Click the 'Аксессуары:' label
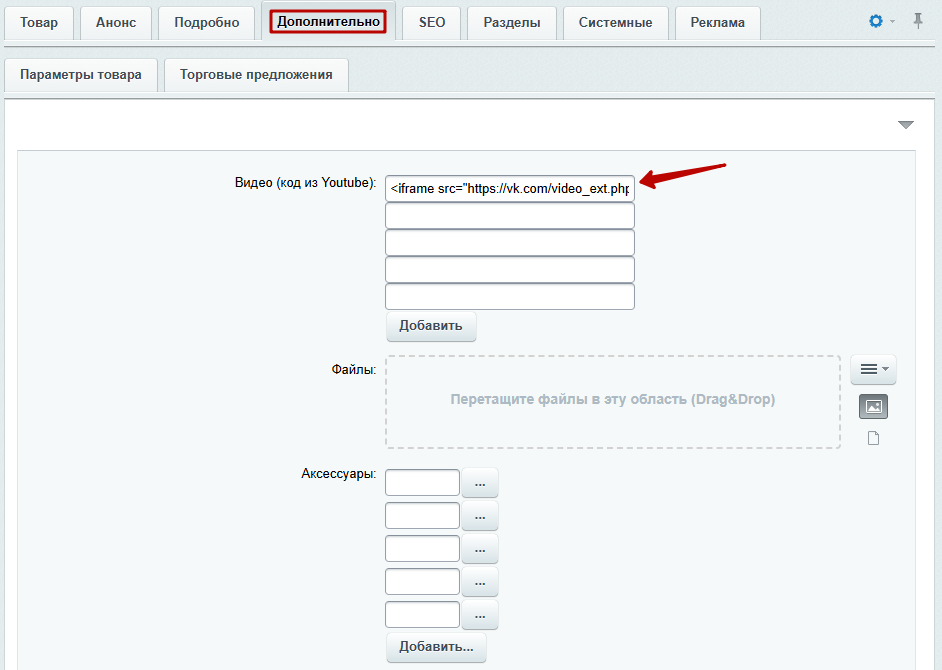Screen dimensions: 942x670 tap(339, 474)
